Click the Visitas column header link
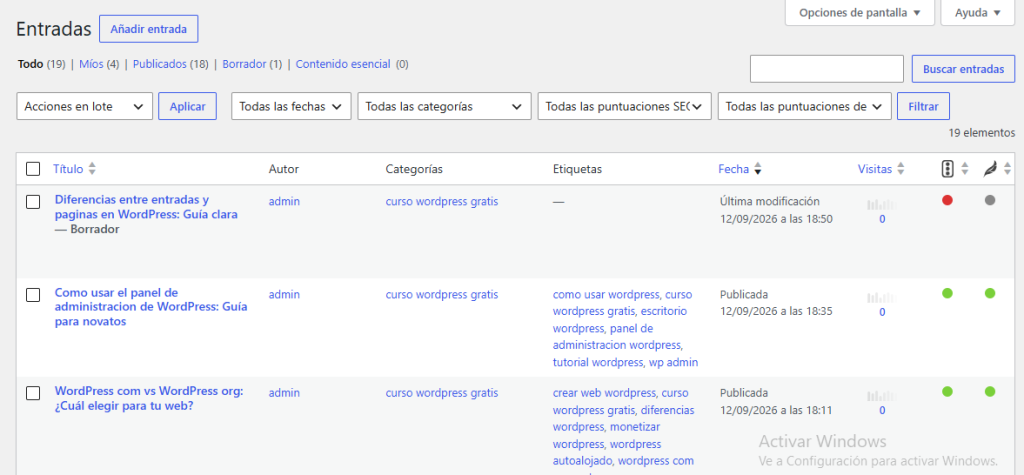The width and height of the screenshot is (1024, 475). (x=874, y=169)
